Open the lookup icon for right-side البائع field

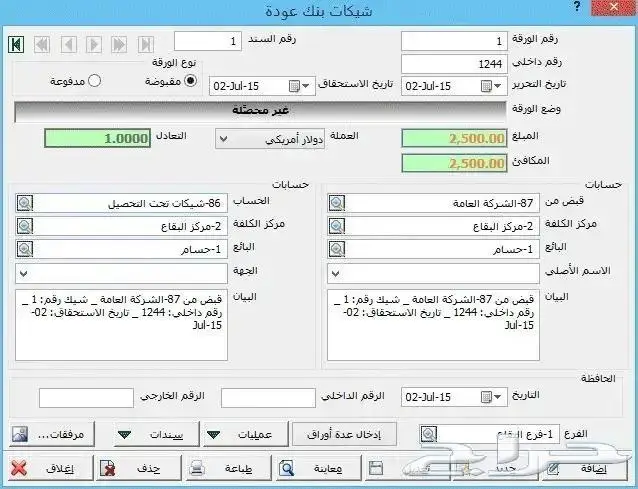pos(337,249)
